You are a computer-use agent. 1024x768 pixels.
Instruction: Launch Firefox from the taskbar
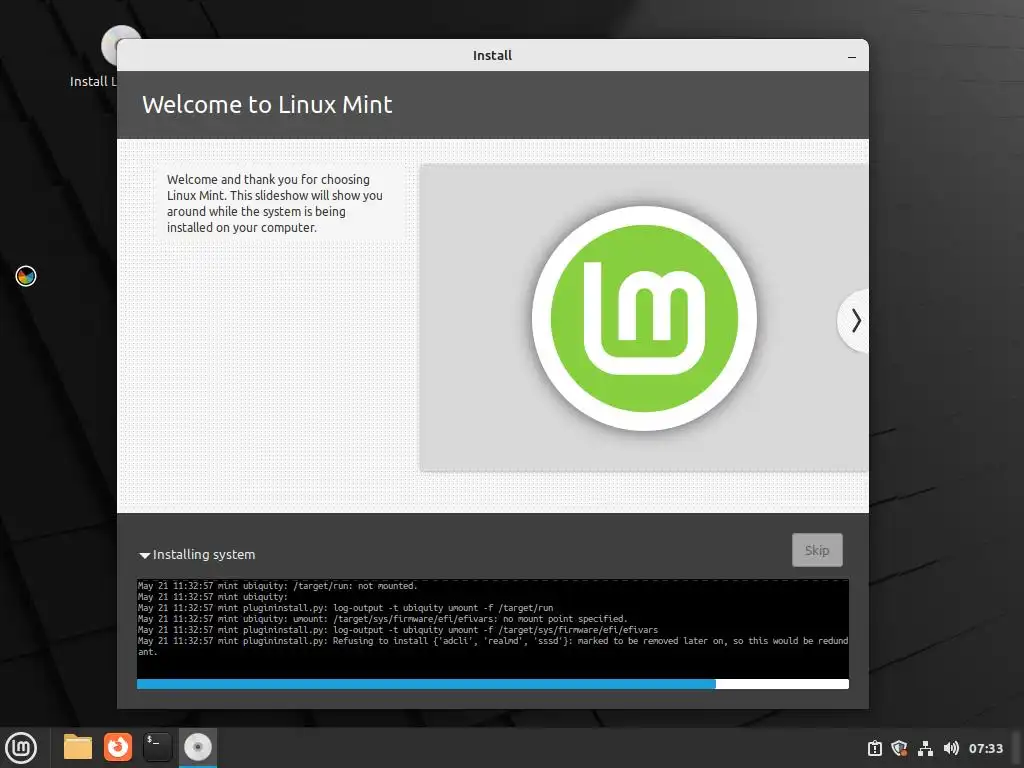[118, 747]
